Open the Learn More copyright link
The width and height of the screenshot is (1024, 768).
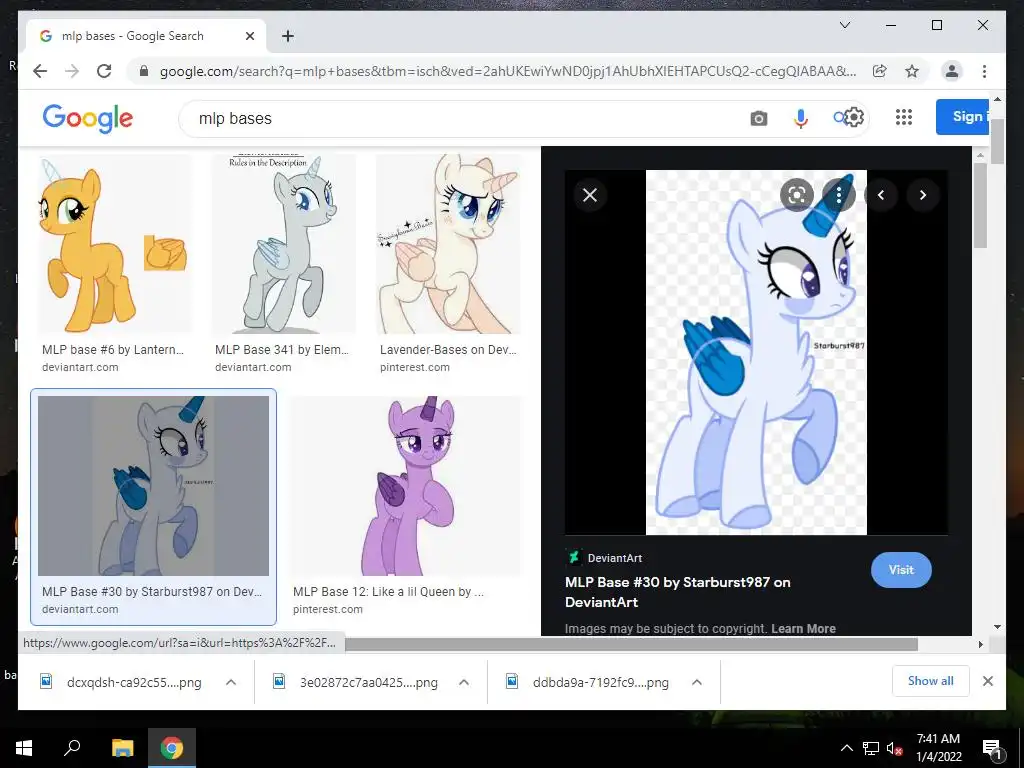[x=803, y=628]
